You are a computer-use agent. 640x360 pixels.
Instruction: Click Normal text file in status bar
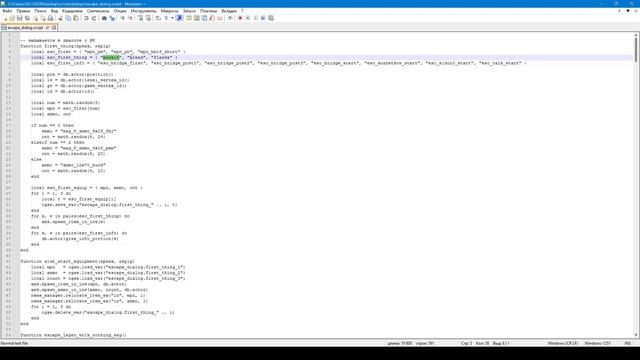click(14, 343)
